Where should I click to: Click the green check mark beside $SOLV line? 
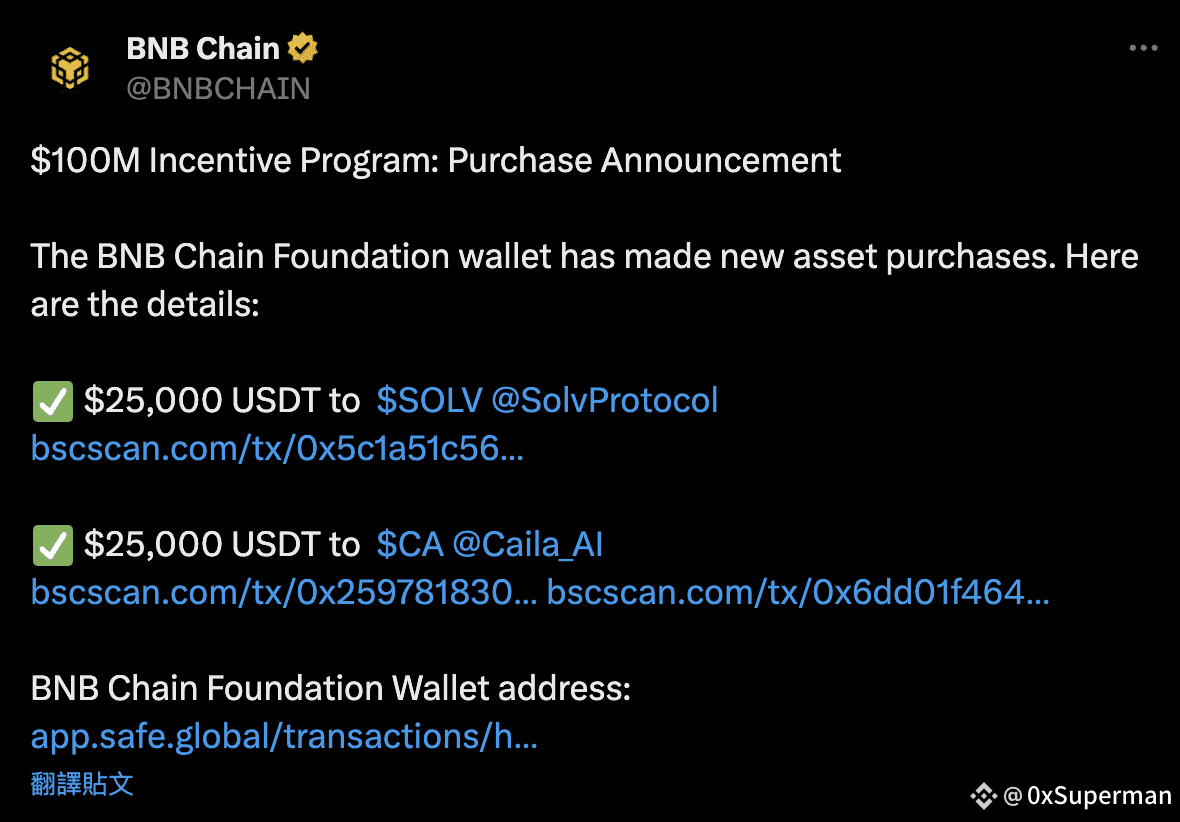53,400
